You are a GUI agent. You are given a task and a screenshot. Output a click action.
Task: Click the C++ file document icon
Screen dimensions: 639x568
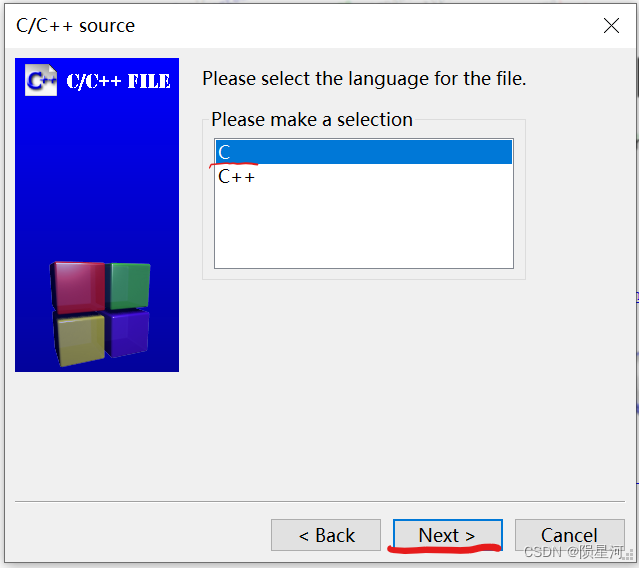[41, 80]
